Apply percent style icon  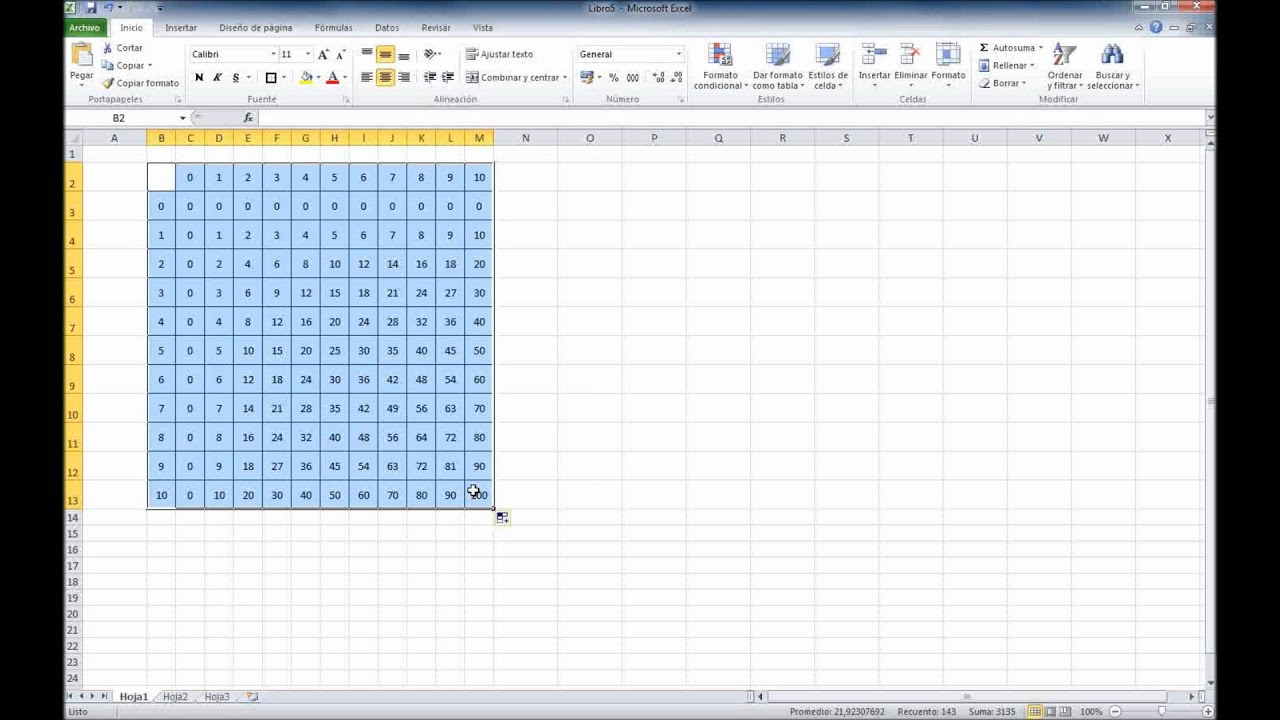(614, 77)
